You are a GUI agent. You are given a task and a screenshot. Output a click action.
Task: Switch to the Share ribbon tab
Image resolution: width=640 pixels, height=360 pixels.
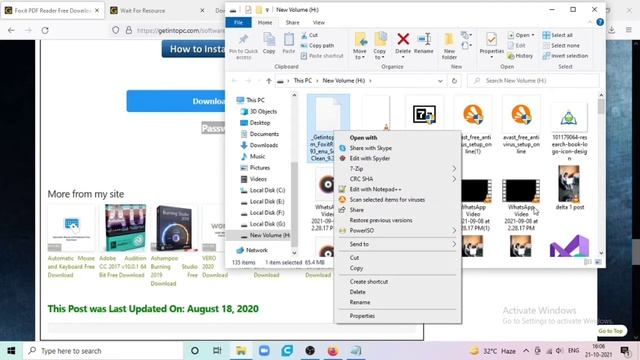(292, 22)
